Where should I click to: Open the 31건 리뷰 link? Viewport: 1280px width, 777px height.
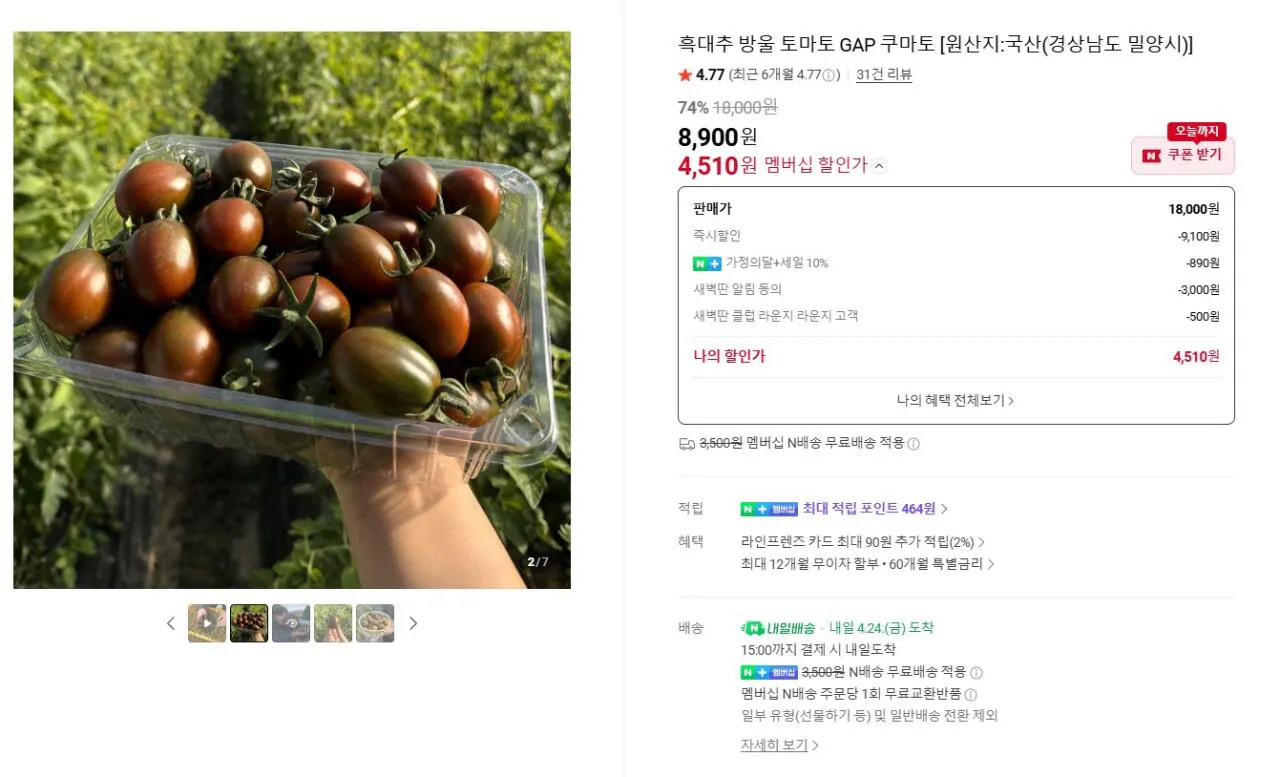tap(884, 74)
